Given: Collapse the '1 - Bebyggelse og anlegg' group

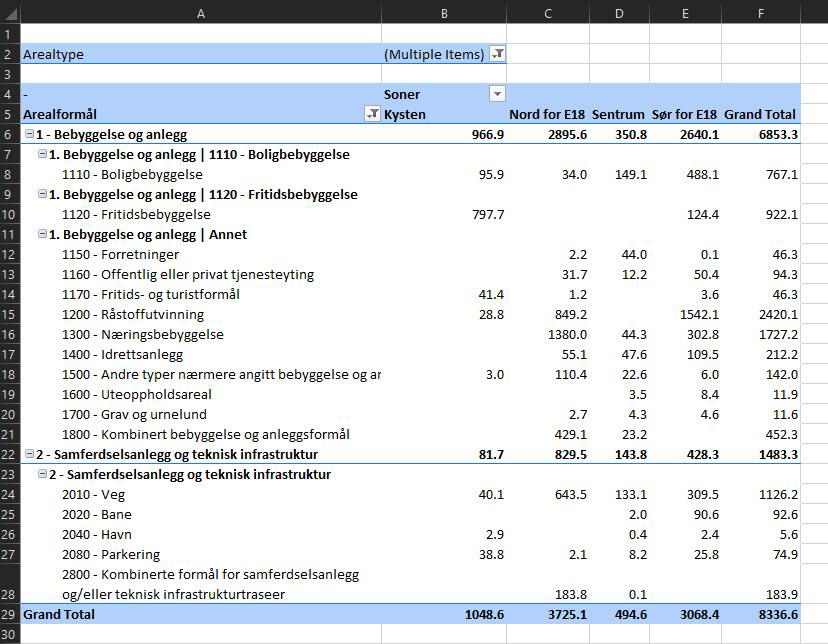Looking at the screenshot, I should pyautogui.click(x=29, y=134).
